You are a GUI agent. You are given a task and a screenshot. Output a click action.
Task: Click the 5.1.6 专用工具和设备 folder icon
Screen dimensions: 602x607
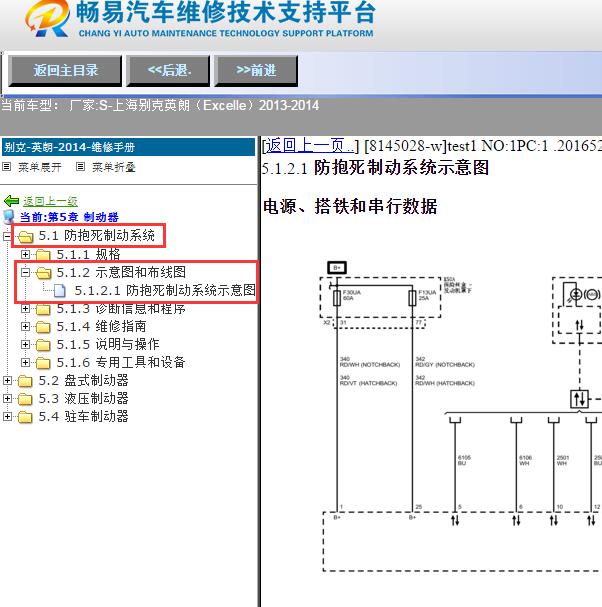click(x=43, y=363)
